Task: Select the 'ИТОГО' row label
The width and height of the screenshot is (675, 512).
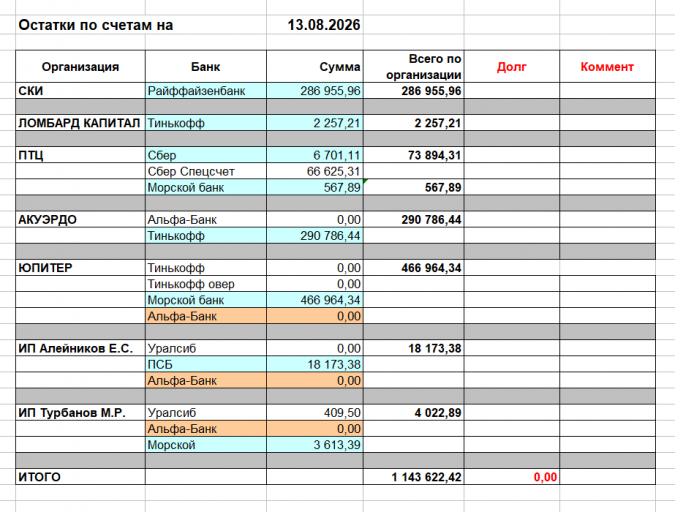Action: 81,477
